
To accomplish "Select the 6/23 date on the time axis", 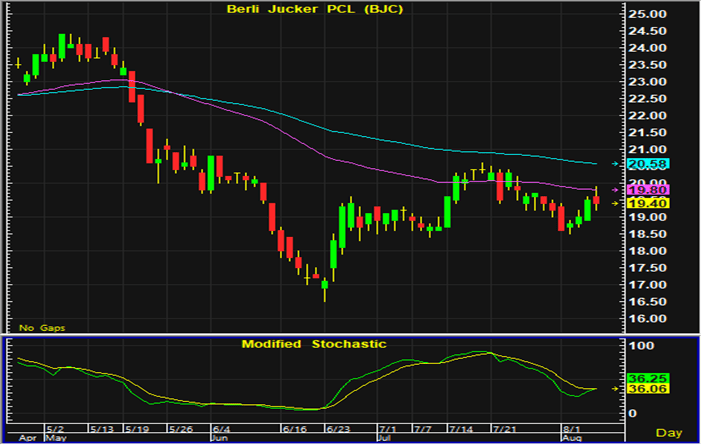I will [338, 427].
